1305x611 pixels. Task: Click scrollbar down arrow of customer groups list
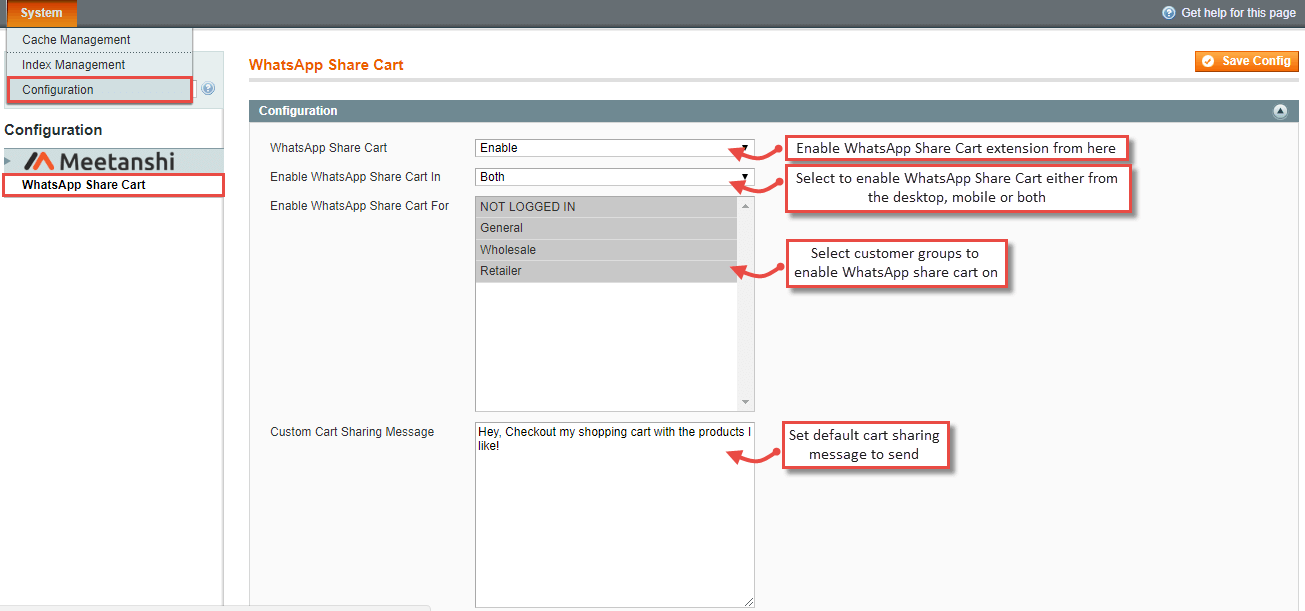(745, 402)
